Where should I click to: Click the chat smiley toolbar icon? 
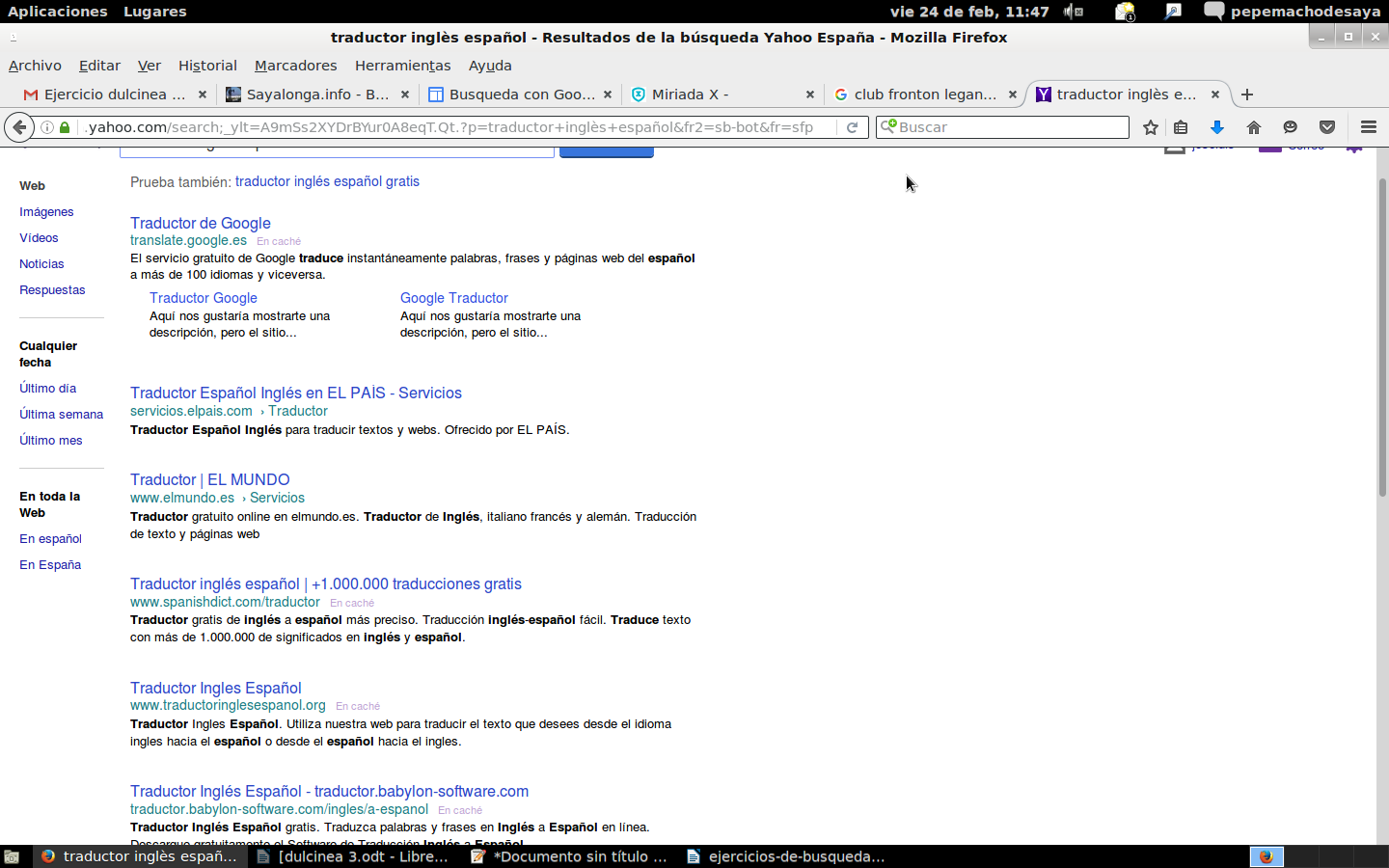[x=1291, y=127]
